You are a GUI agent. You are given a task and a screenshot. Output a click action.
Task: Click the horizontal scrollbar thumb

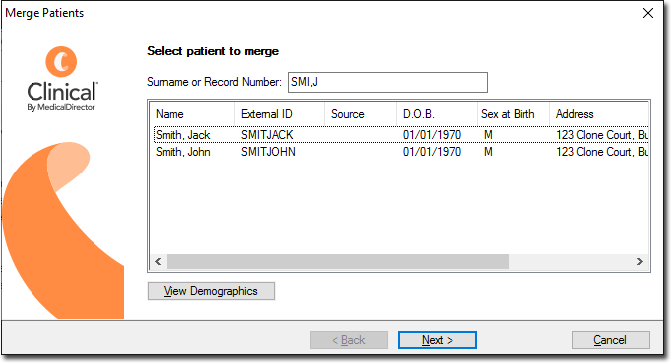(x=338, y=261)
